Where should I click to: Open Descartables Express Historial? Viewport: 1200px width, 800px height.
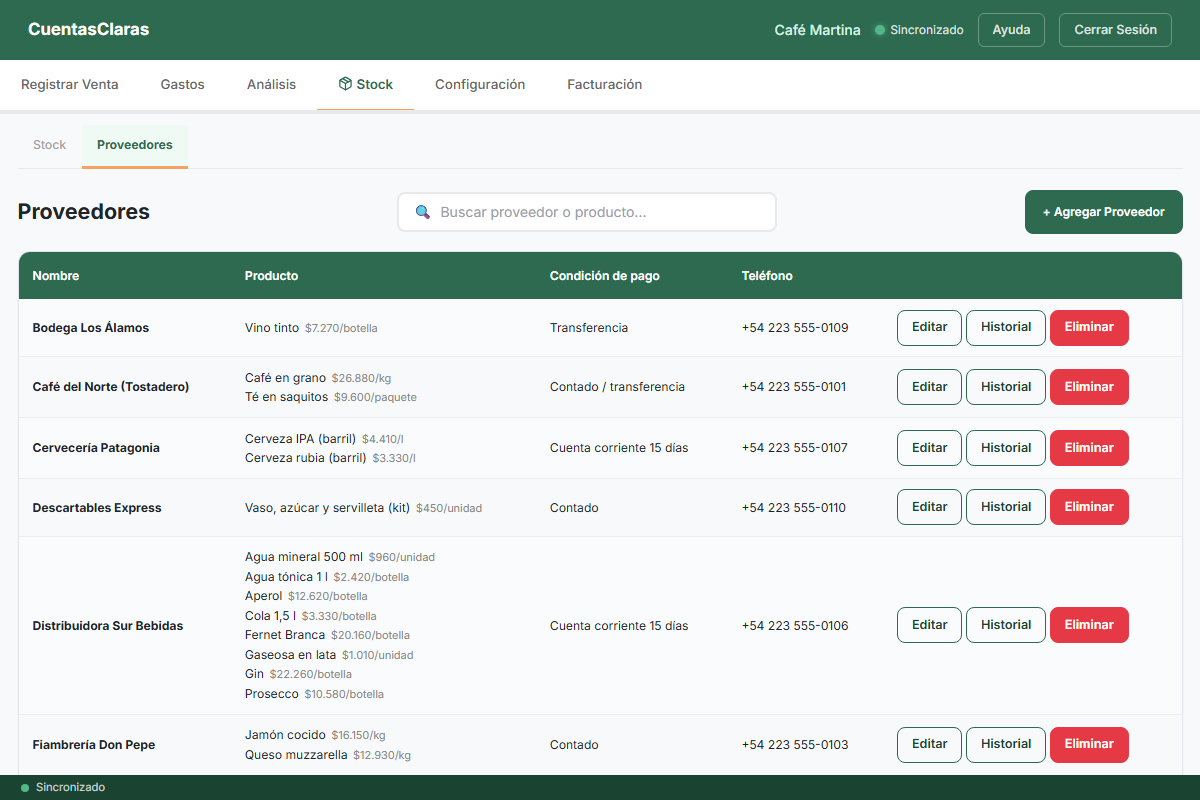1006,507
